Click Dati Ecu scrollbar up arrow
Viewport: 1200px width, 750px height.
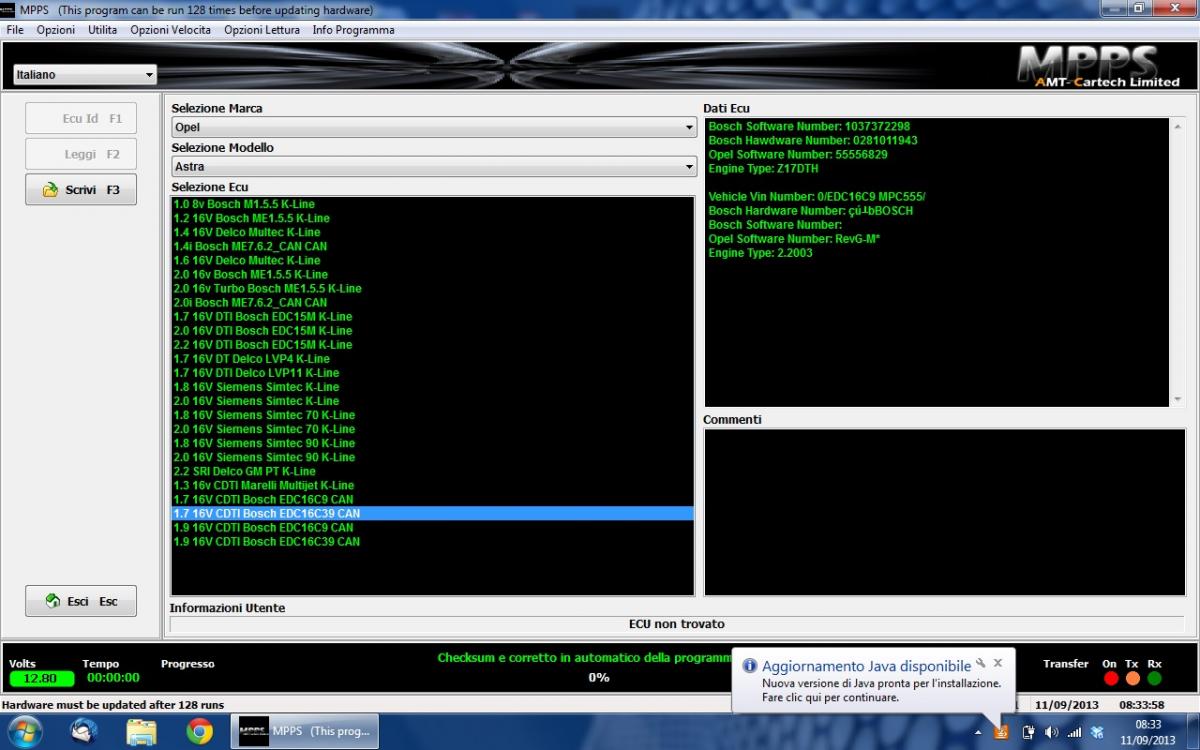click(1177, 127)
